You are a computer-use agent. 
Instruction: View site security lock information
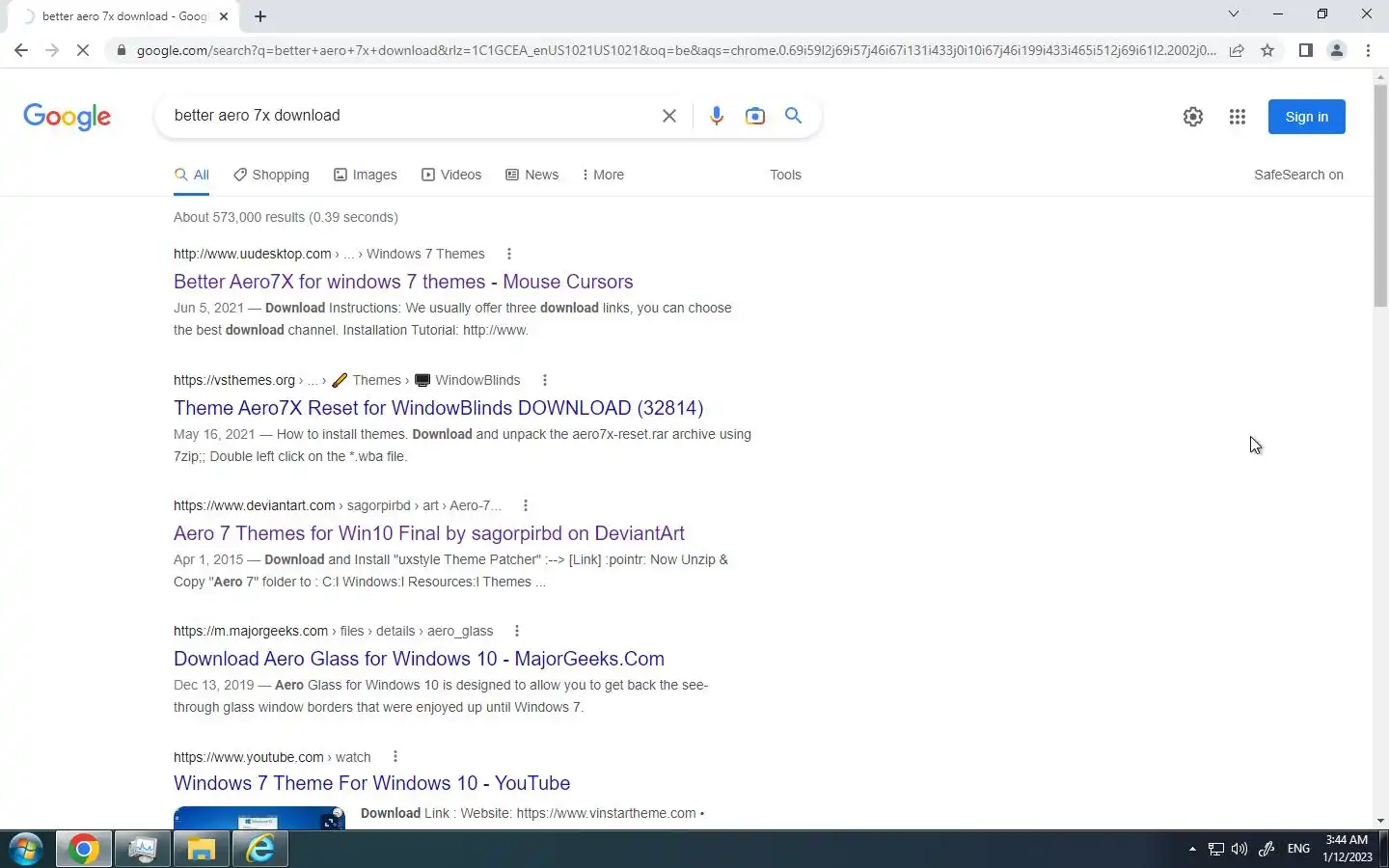pos(121,50)
